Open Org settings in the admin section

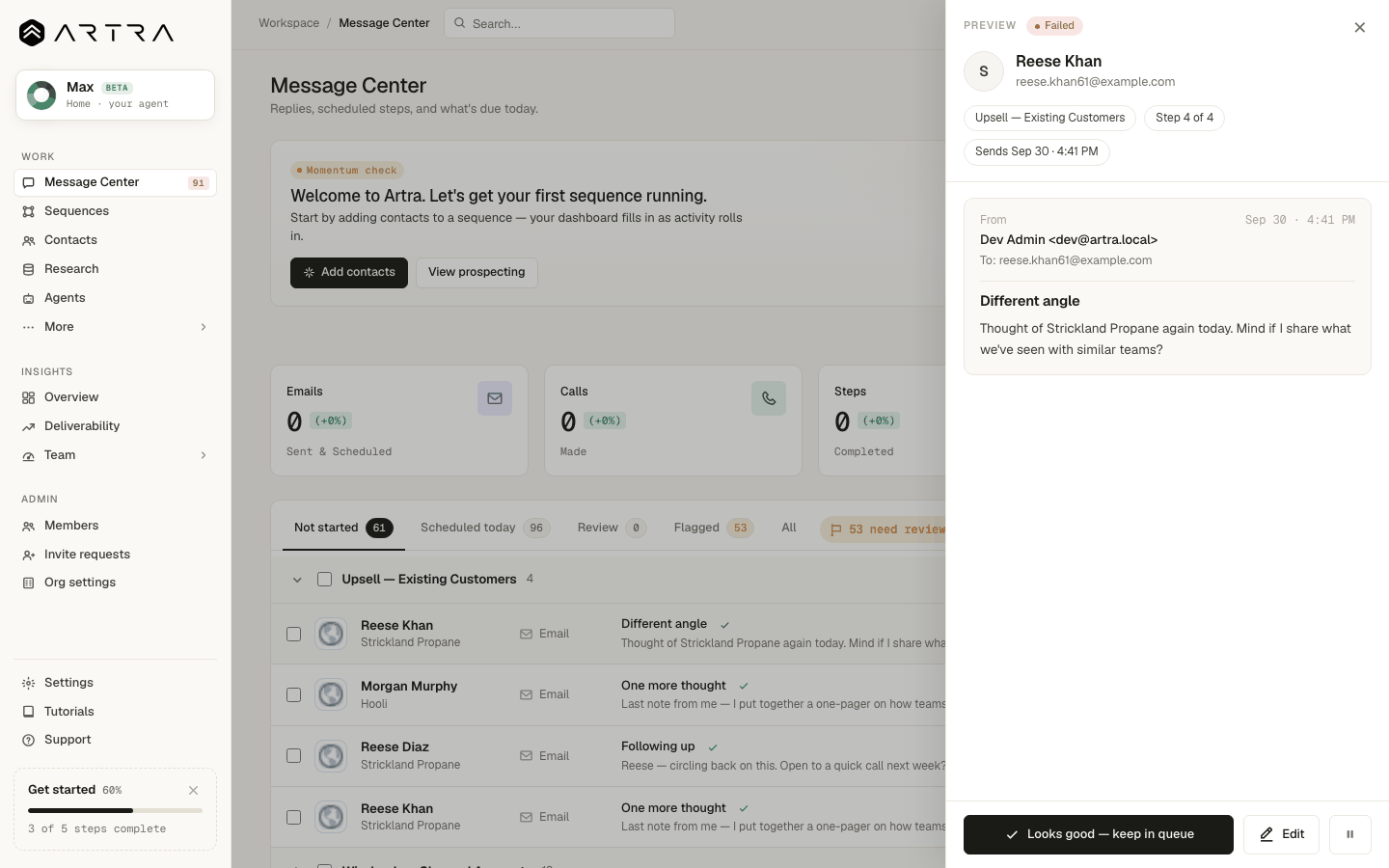point(115,583)
